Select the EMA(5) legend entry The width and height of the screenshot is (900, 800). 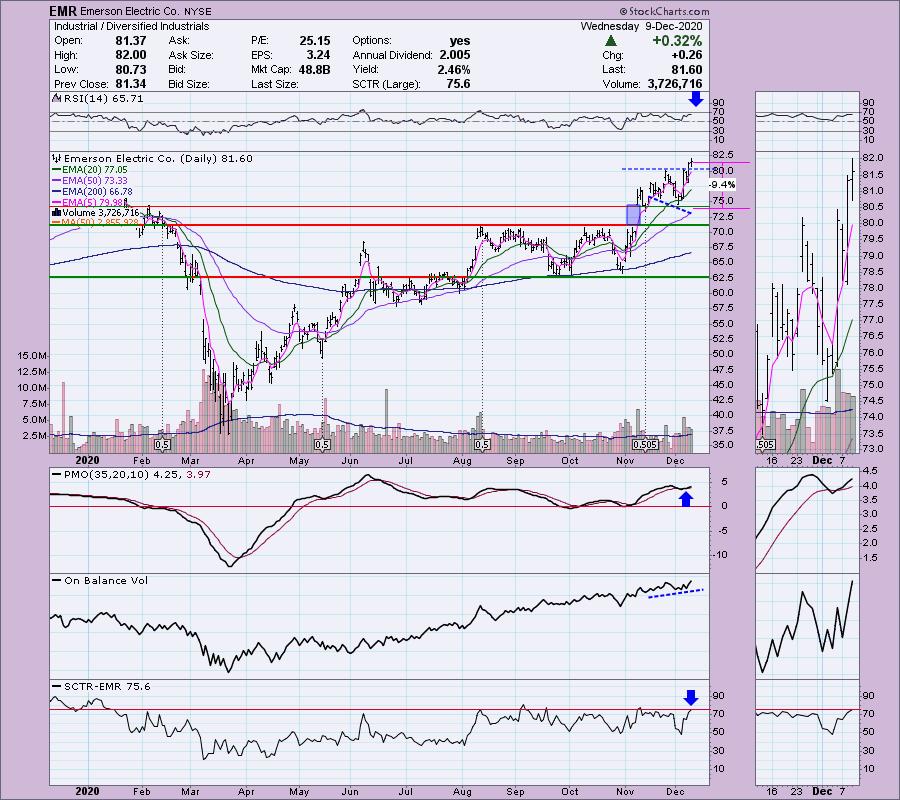tap(88, 202)
